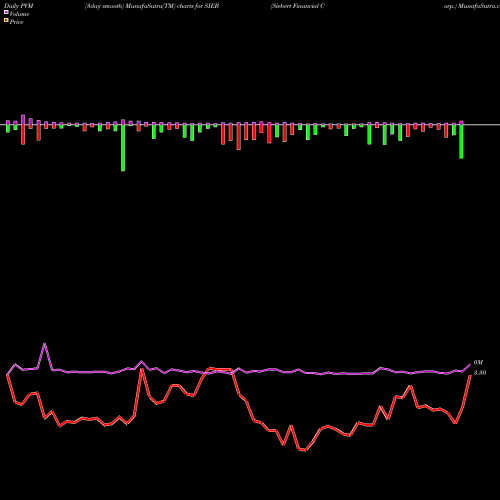Click the Volume legend color swatch
Screen dimensions: 500x500
point(6,12)
